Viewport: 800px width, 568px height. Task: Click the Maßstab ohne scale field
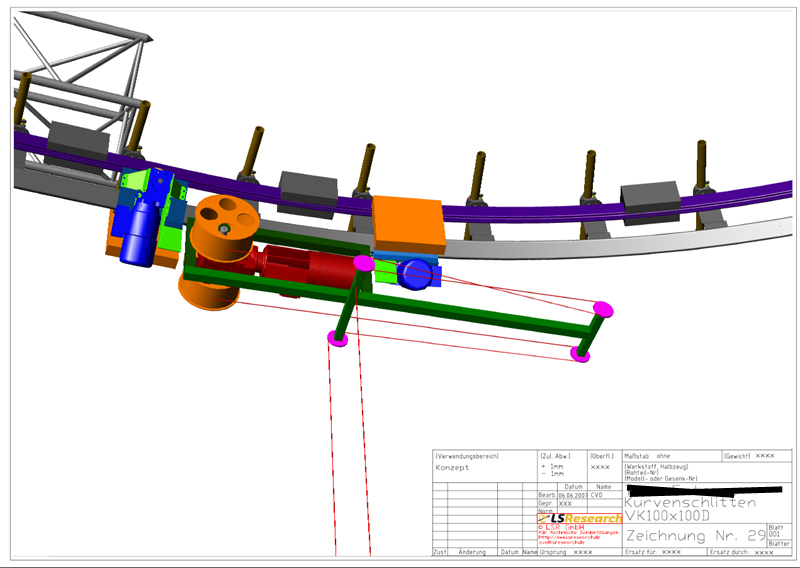point(647,455)
